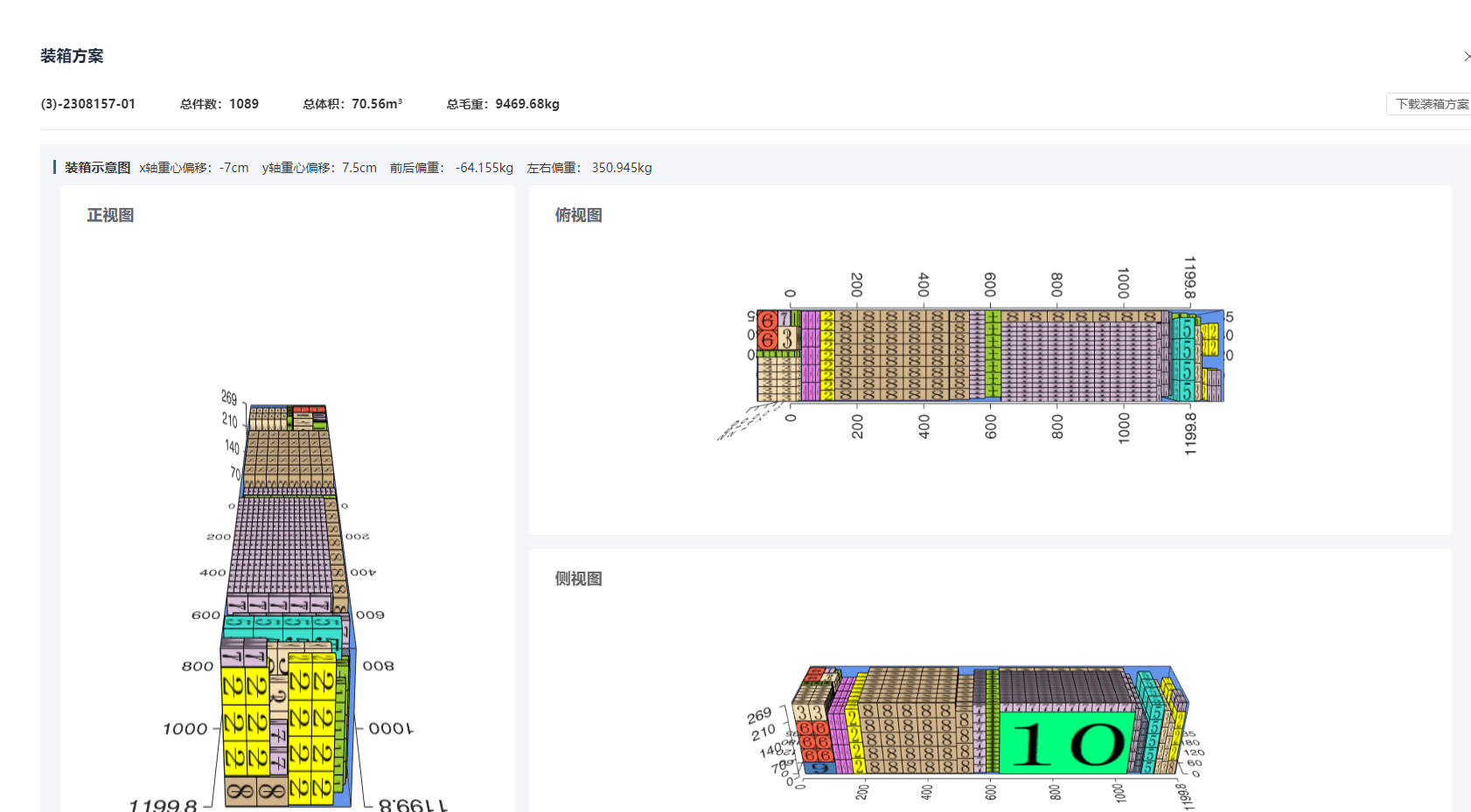Screen dimensions: 1471x812
Task: Click the yellow boxes labeled 2 in front view
Action: [311, 728]
